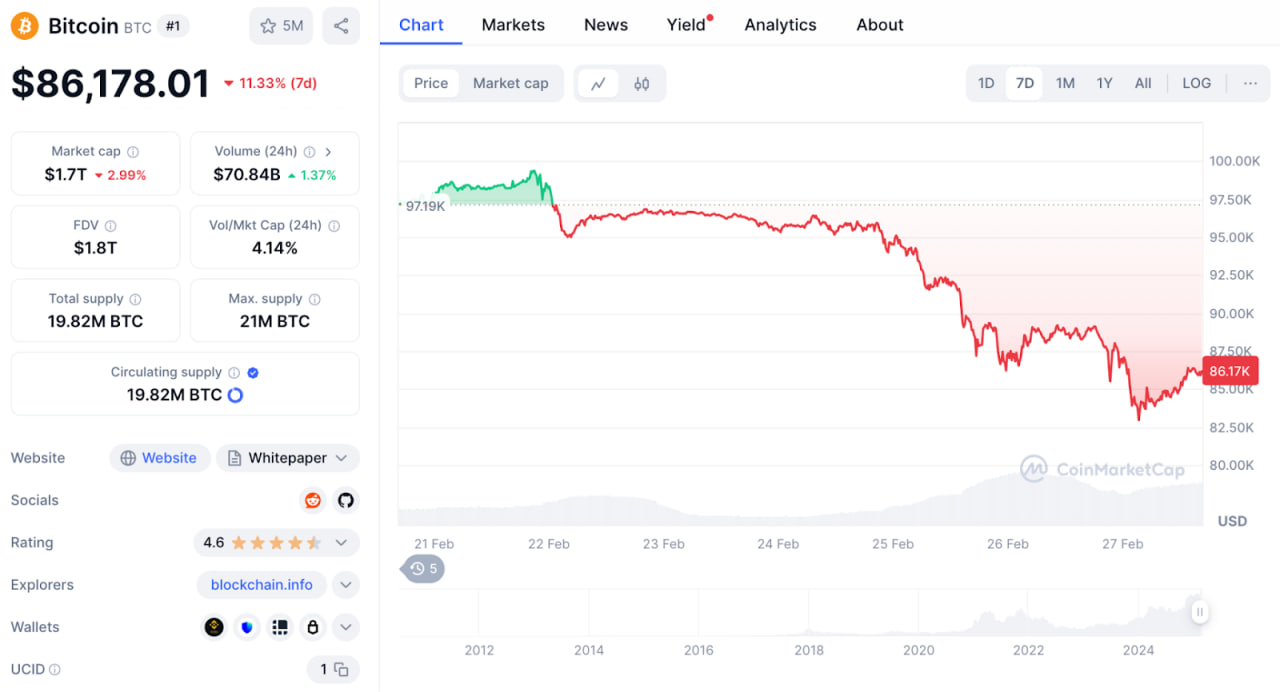Click the #1 rank badge

[x=173, y=26]
